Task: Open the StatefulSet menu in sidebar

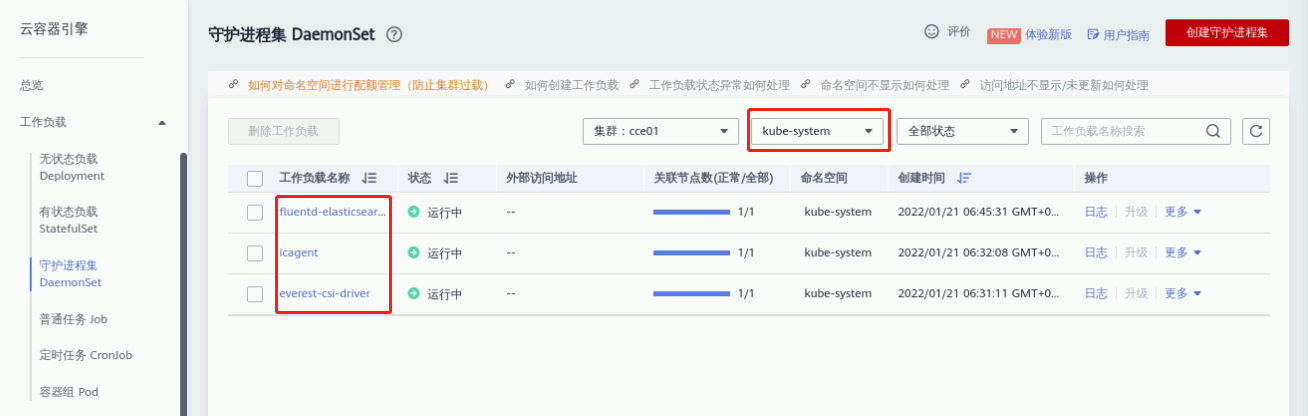Action: (x=68, y=220)
